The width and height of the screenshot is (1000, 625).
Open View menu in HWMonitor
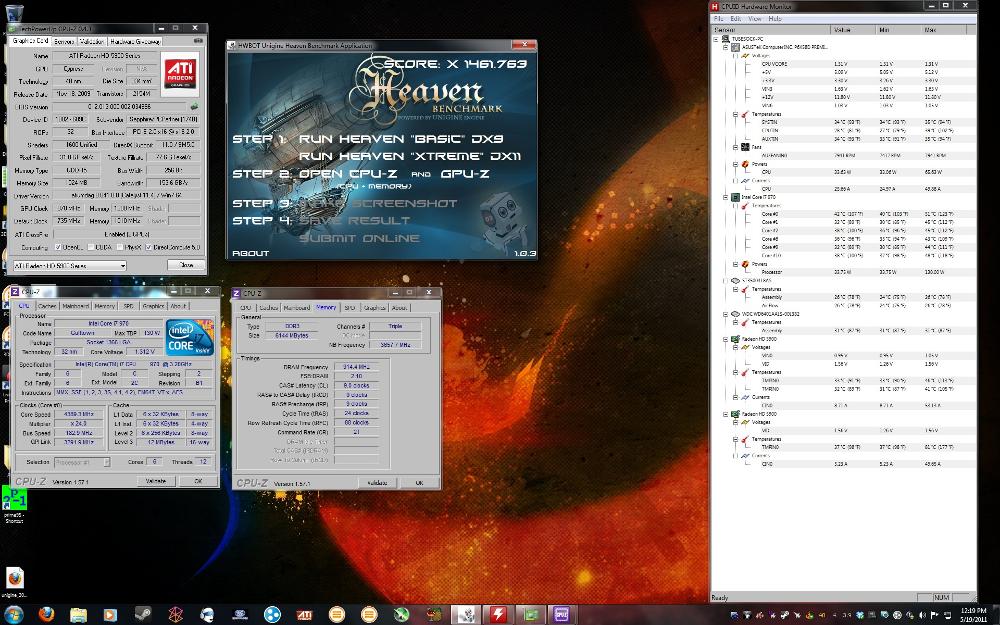(755, 18)
